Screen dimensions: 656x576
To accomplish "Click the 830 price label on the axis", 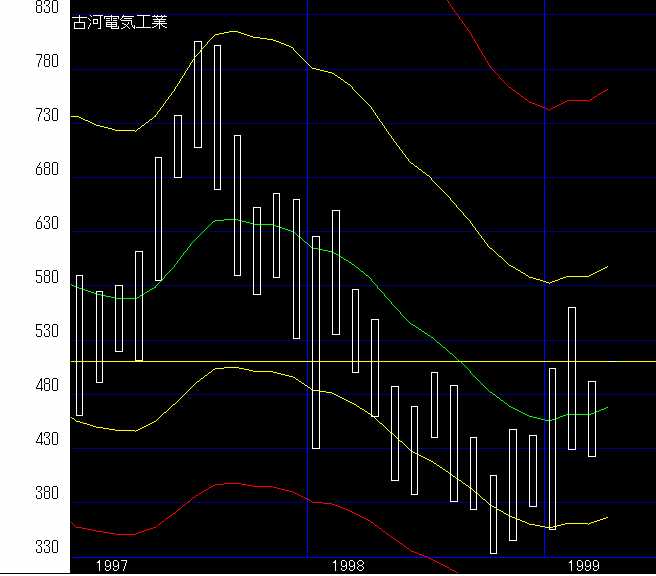I will [19, 8].
